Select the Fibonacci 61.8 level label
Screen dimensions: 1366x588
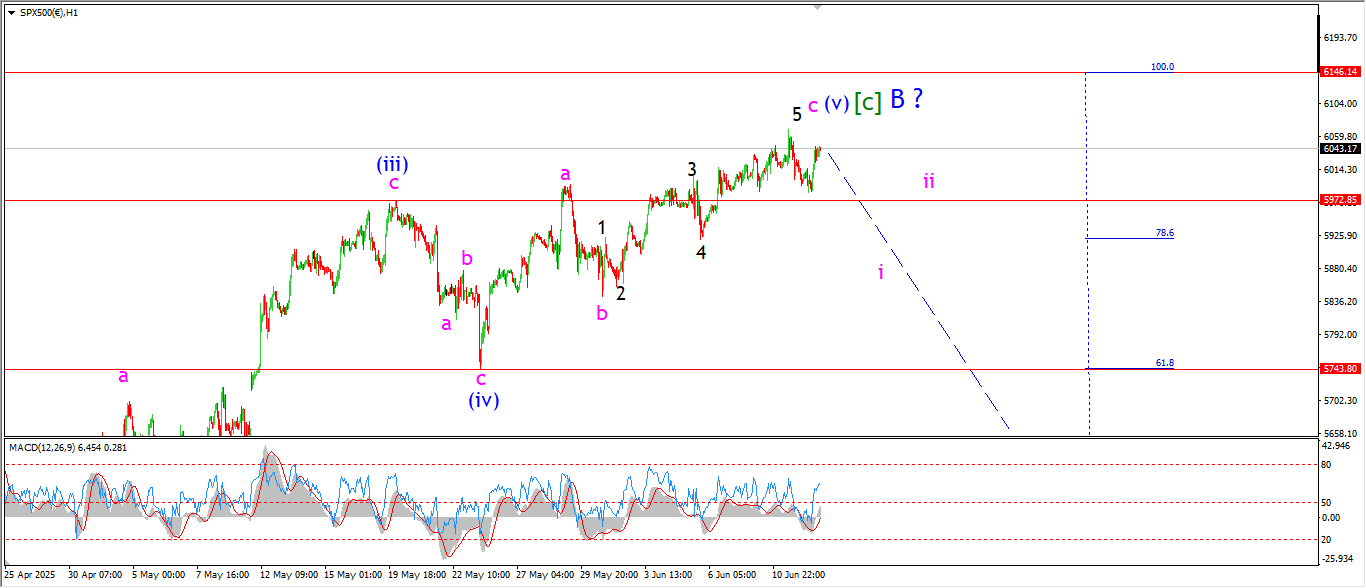coord(1164,363)
